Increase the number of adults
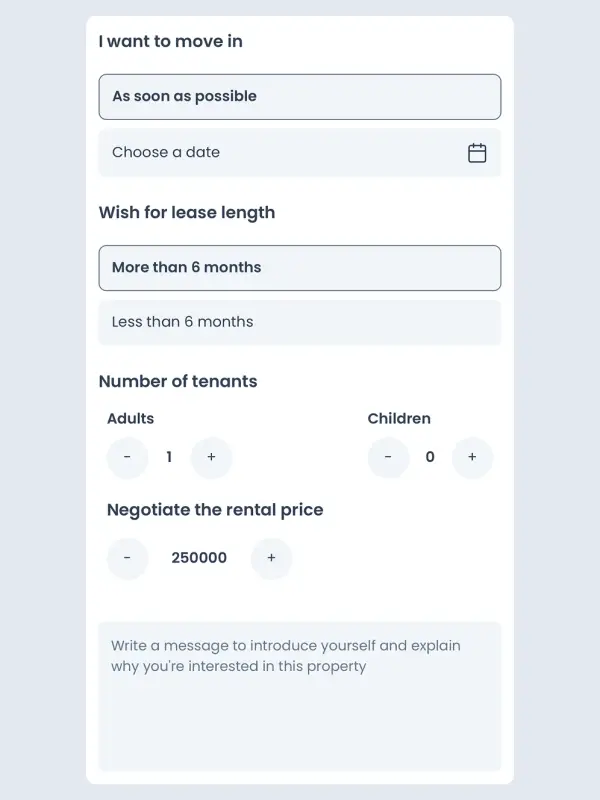Screen dimensions: 600x800 211,458
